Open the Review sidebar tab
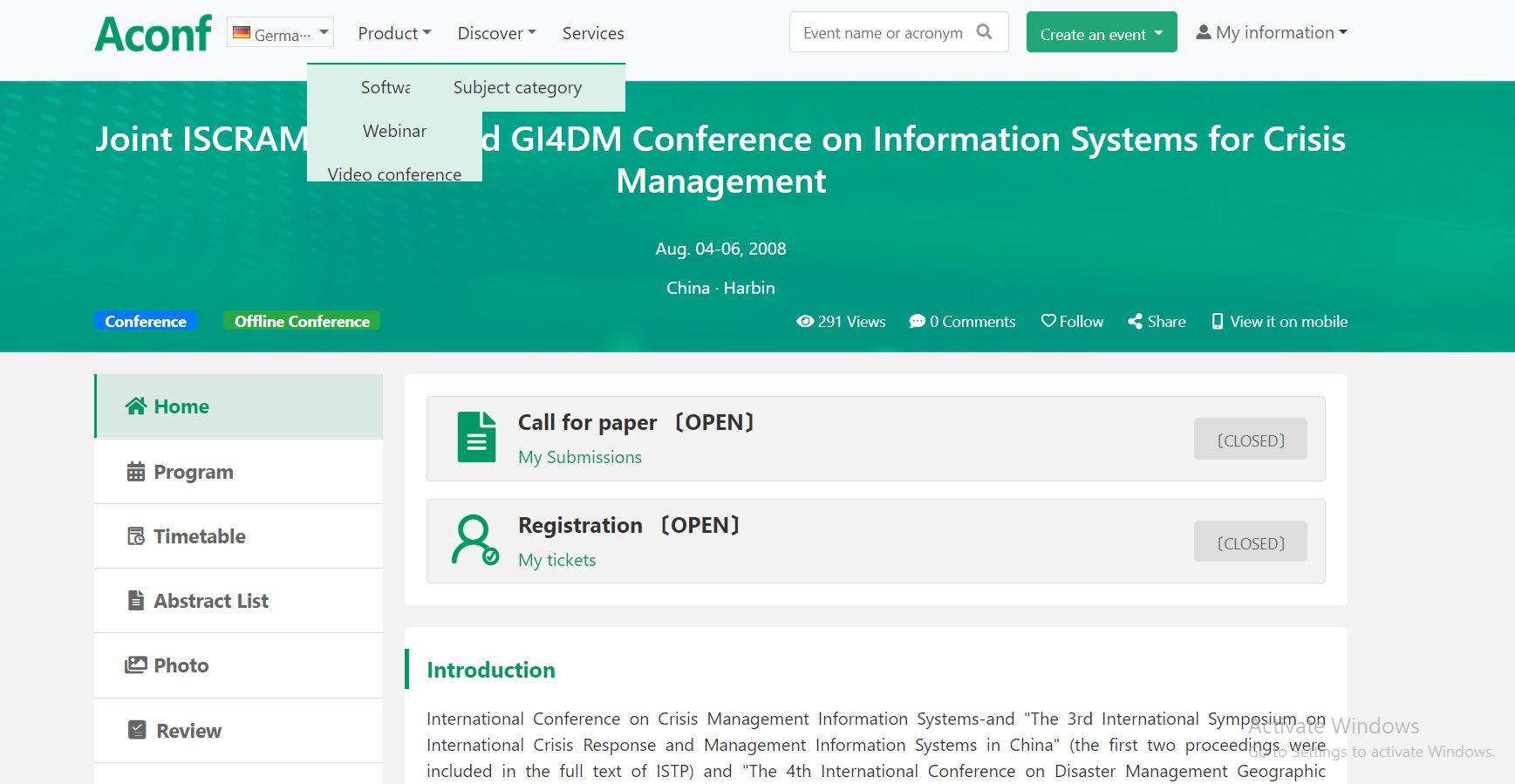The height and width of the screenshot is (784, 1515). (239, 731)
